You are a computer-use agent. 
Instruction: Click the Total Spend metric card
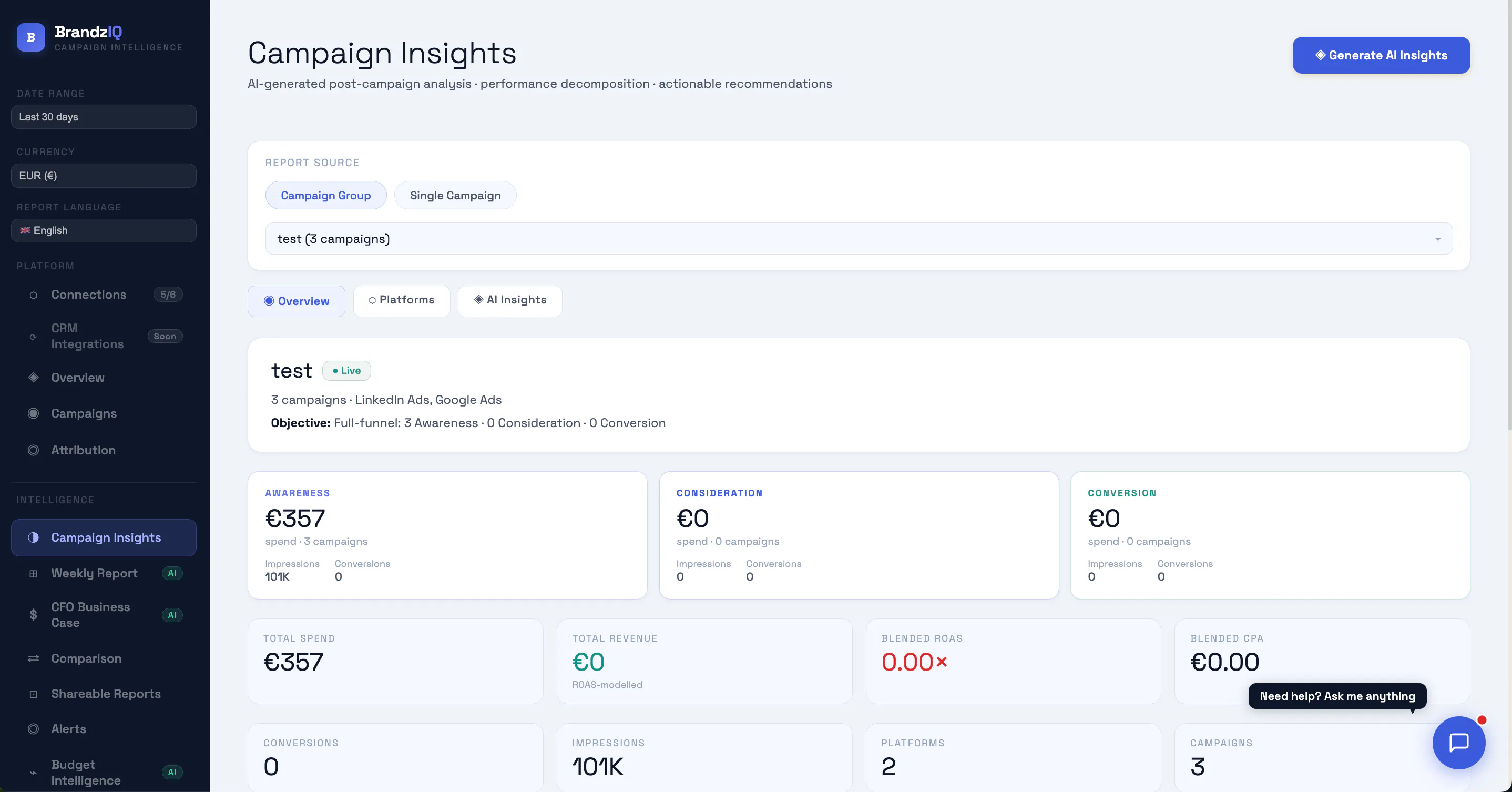pos(395,661)
